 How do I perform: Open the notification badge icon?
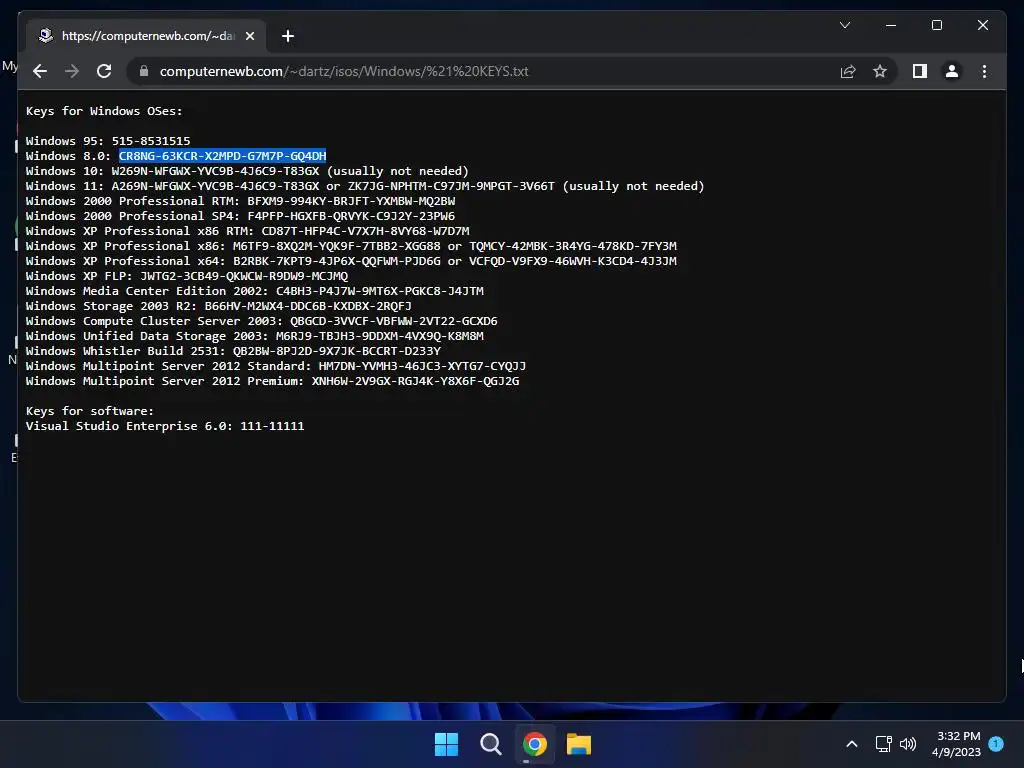[996, 744]
